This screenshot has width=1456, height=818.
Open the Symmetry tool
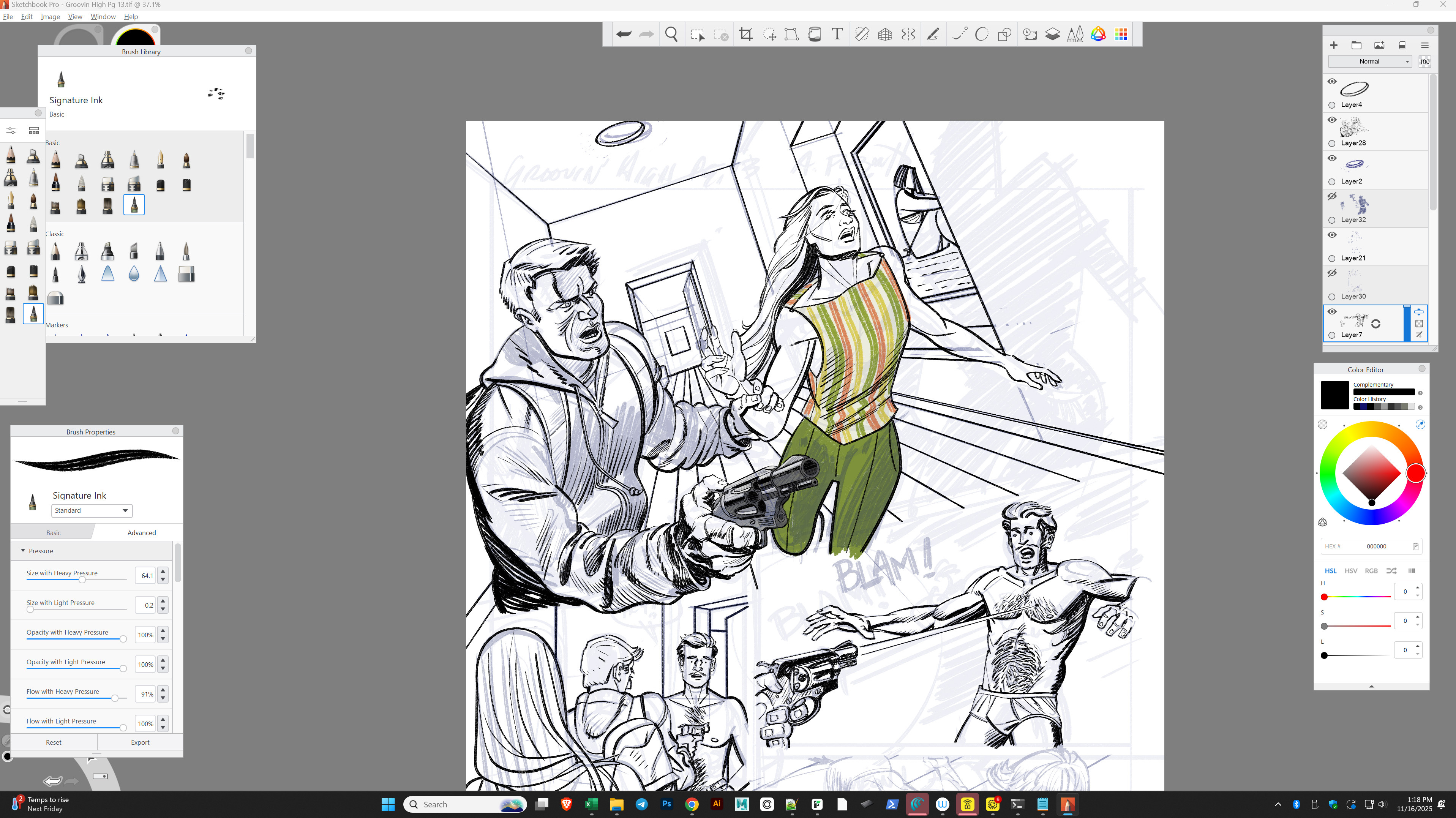(908, 35)
